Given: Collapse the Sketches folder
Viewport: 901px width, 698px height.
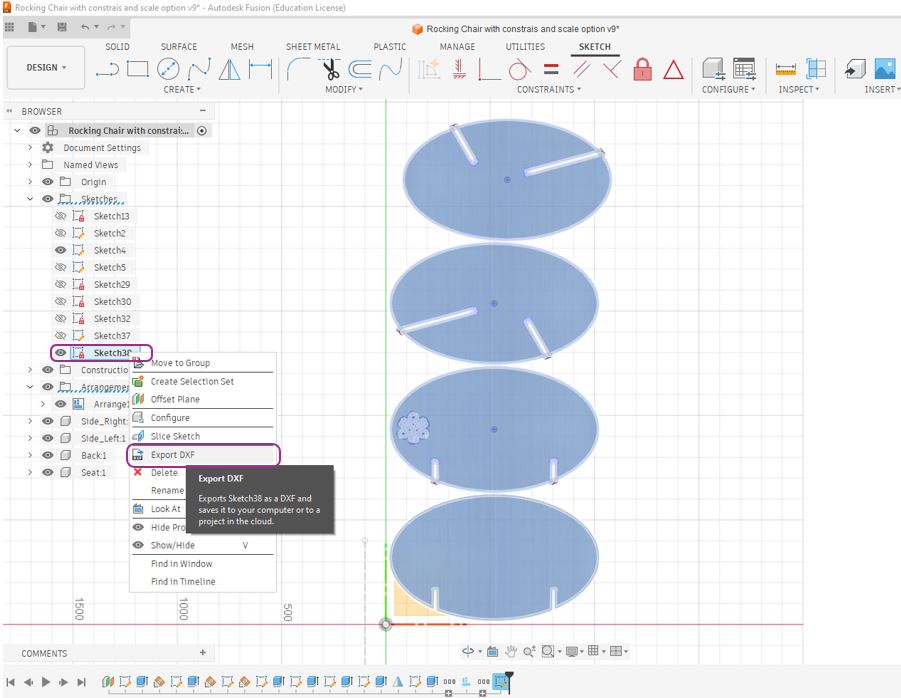Looking at the screenshot, I should [x=30, y=199].
